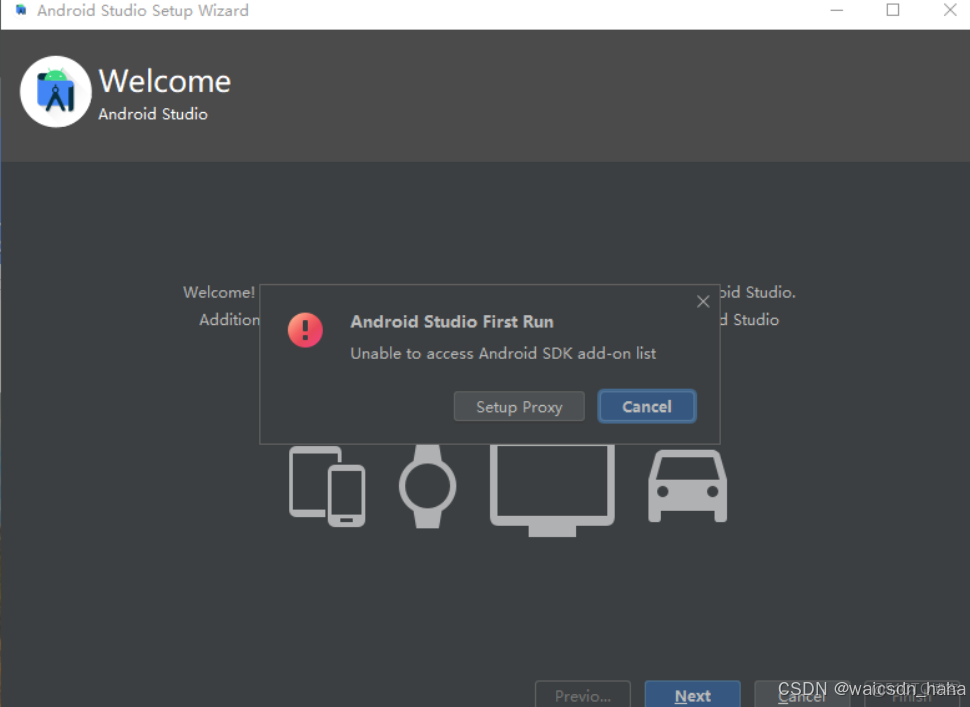Viewport: 970px width, 707px height.
Task: Minimize the setup wizard window
Action: pos(836,10)
